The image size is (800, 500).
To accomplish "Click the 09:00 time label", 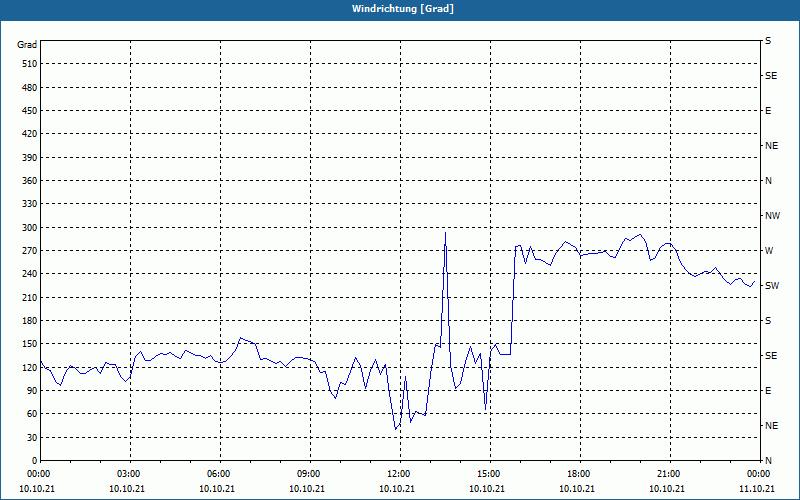I will tap(309, 474).
